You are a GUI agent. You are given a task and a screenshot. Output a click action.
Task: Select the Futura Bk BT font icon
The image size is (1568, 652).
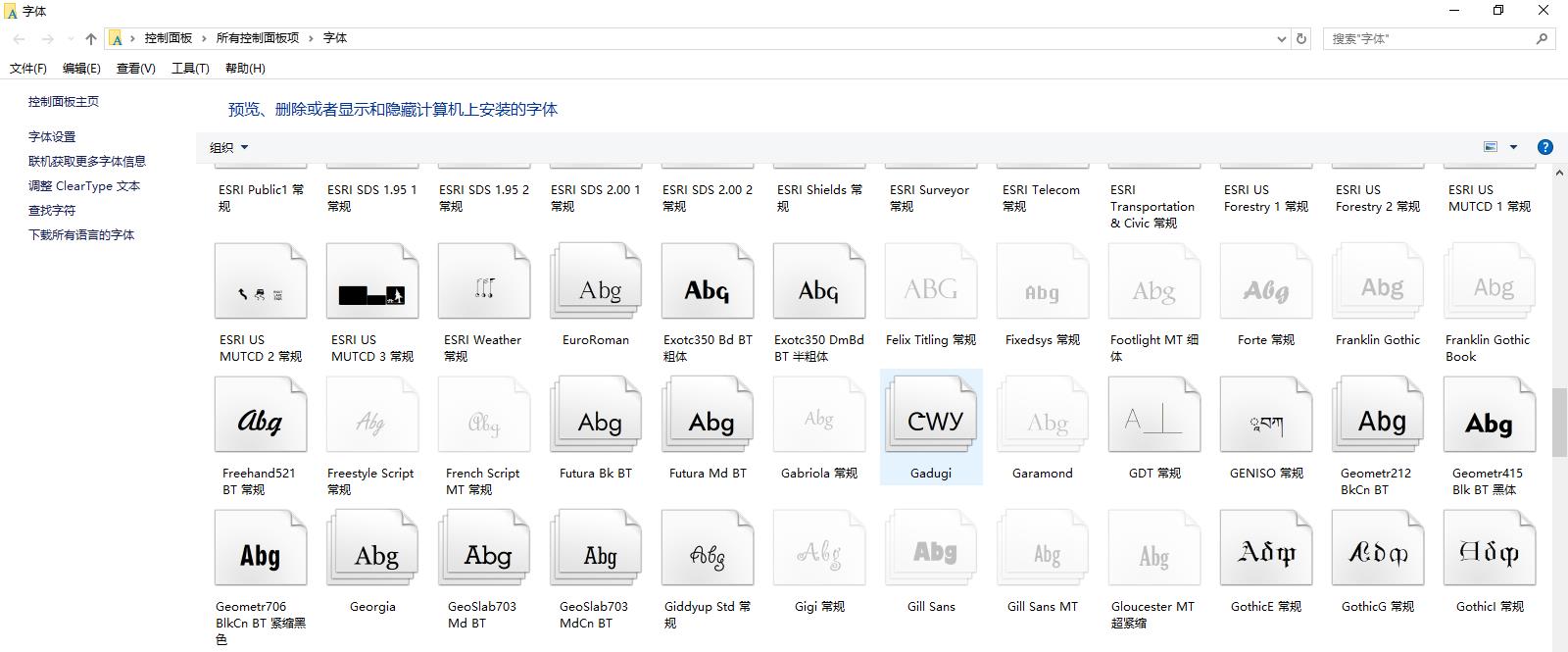[x=596, y=416]
